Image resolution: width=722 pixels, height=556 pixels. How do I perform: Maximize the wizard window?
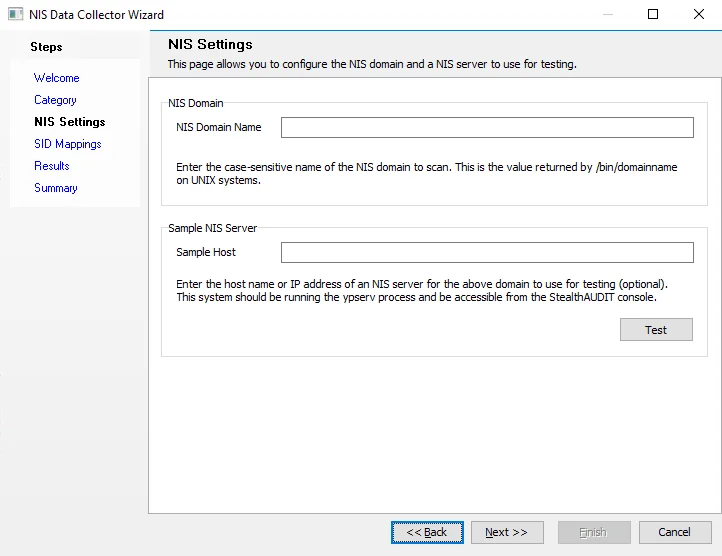coord(653,14)
